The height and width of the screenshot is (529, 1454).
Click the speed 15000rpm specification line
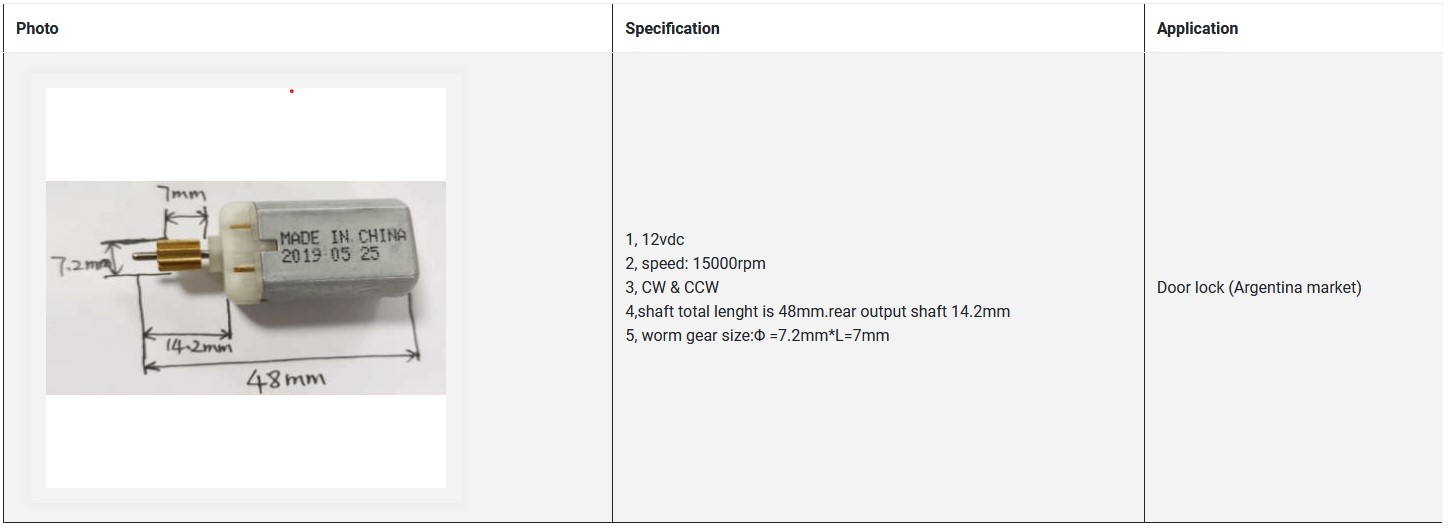(x=695, y=264)
